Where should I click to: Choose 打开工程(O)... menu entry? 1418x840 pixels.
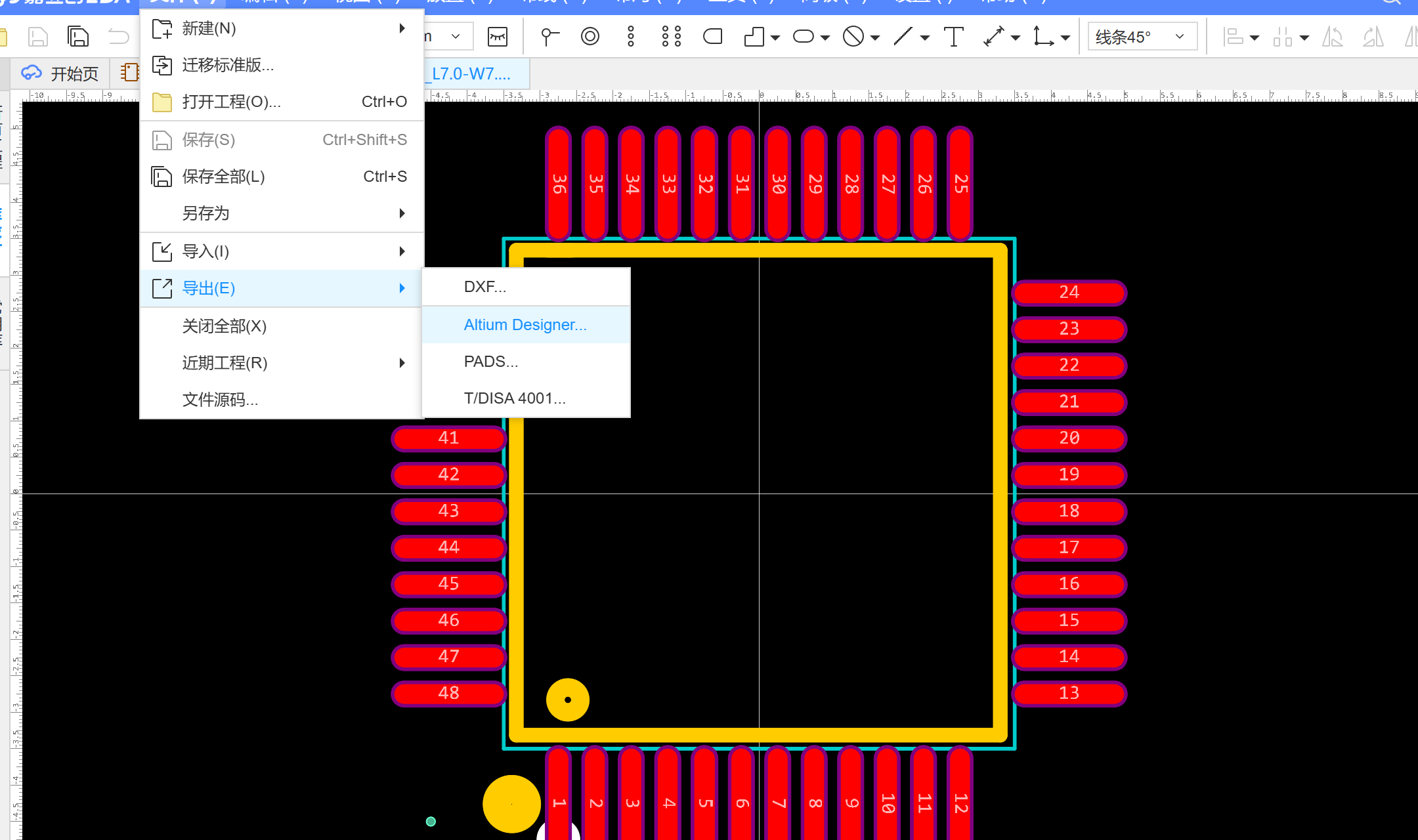[x=282, y=102]
